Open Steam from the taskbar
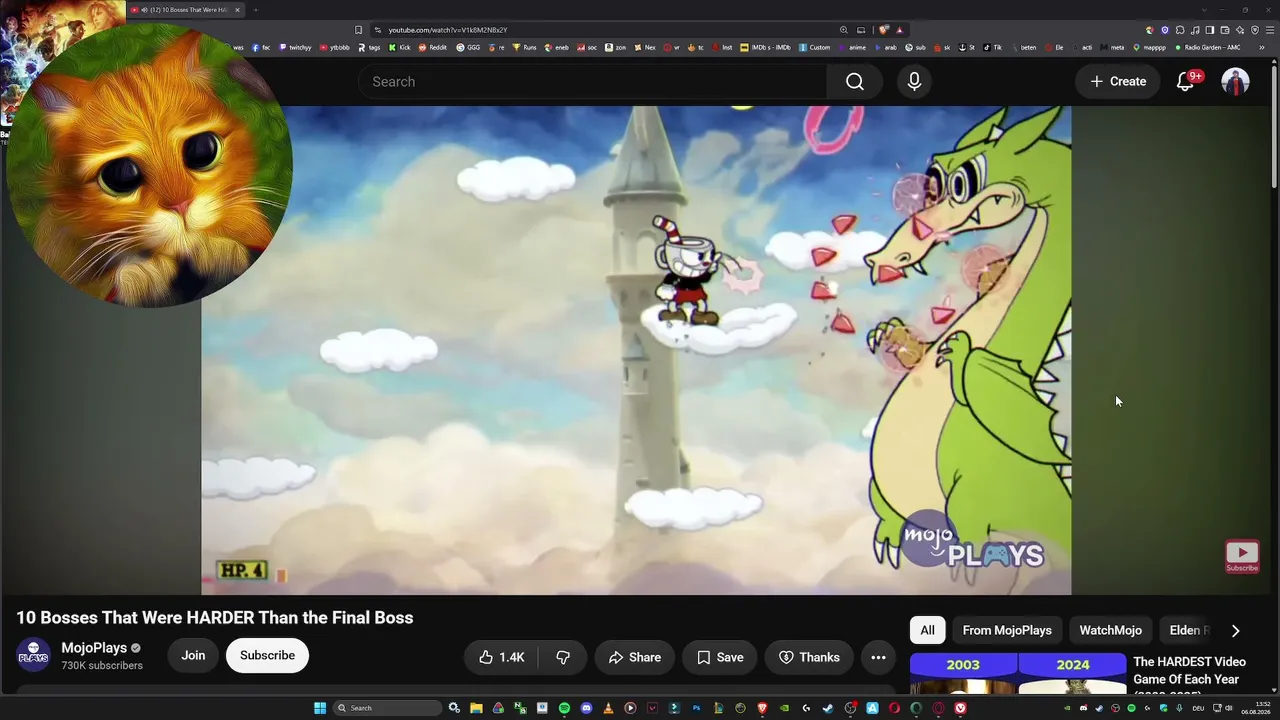 tap(828, 708)
